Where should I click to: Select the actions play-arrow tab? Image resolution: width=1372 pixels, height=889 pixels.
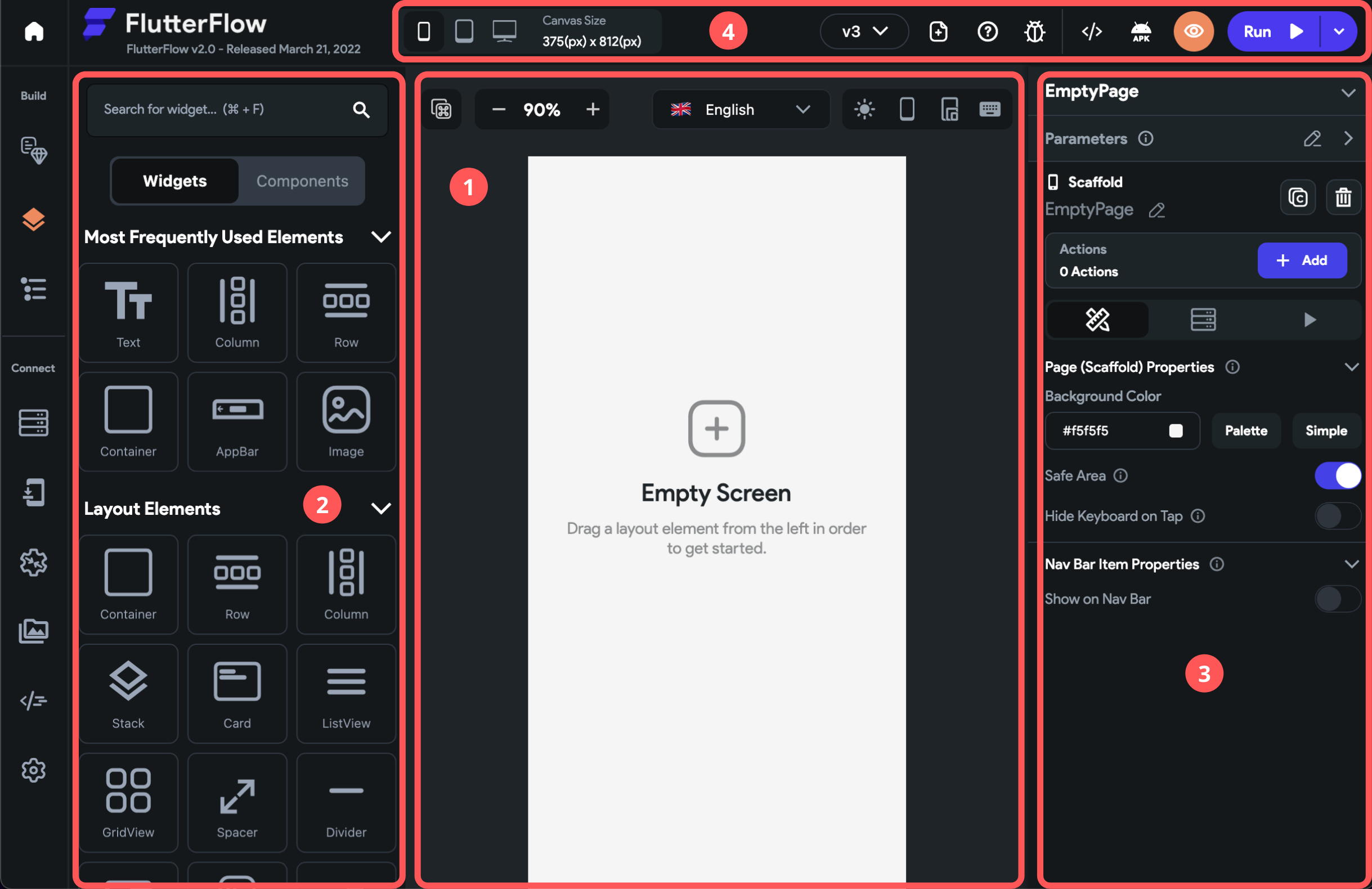(x=1309, y=320)
